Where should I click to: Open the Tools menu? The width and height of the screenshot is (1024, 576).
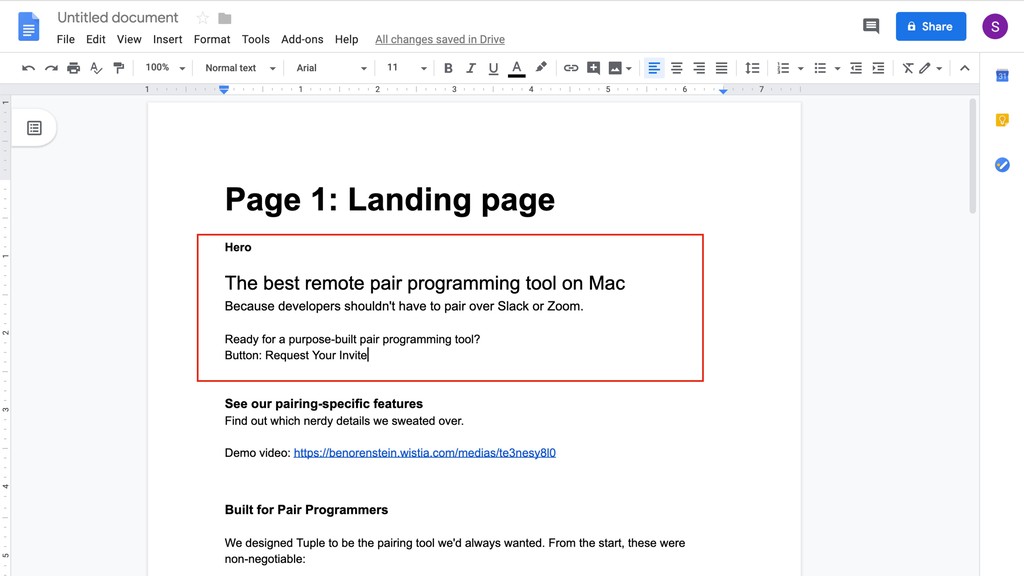point(255,39)
